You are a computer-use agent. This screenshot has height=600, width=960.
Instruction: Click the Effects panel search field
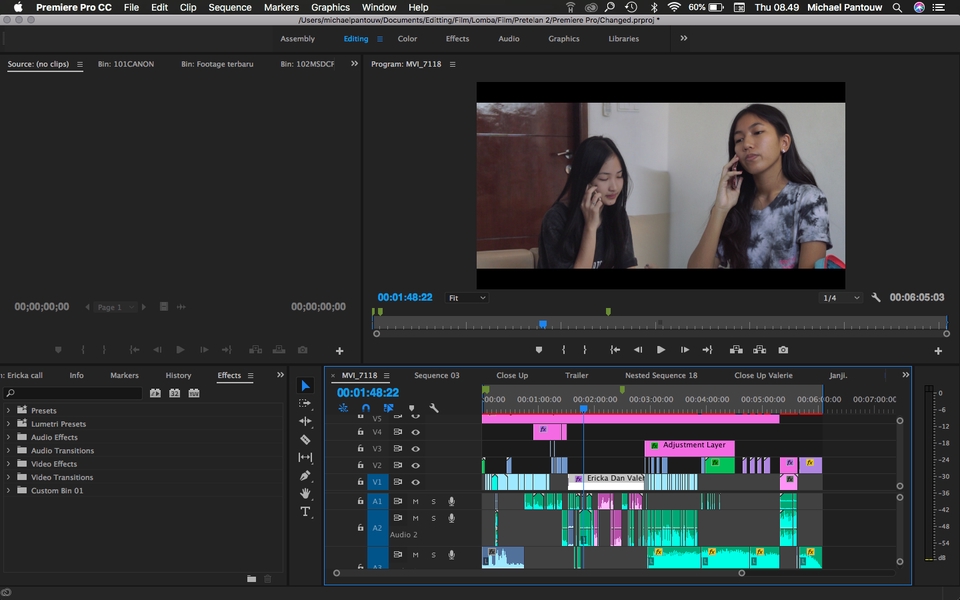pyautogui.click(x=72, y=393)
